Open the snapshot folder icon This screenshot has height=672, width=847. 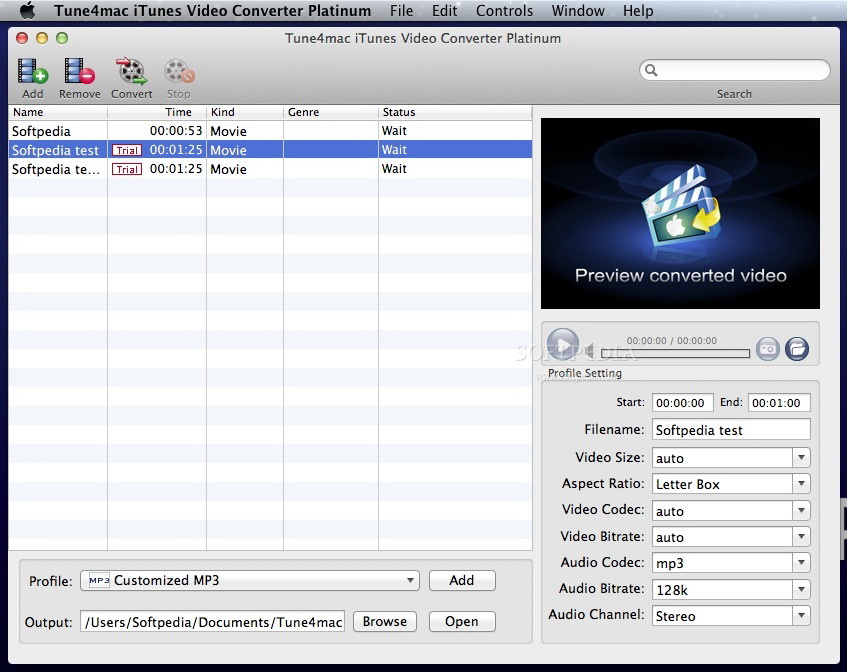pyautogui.click(x=797, y=349)
